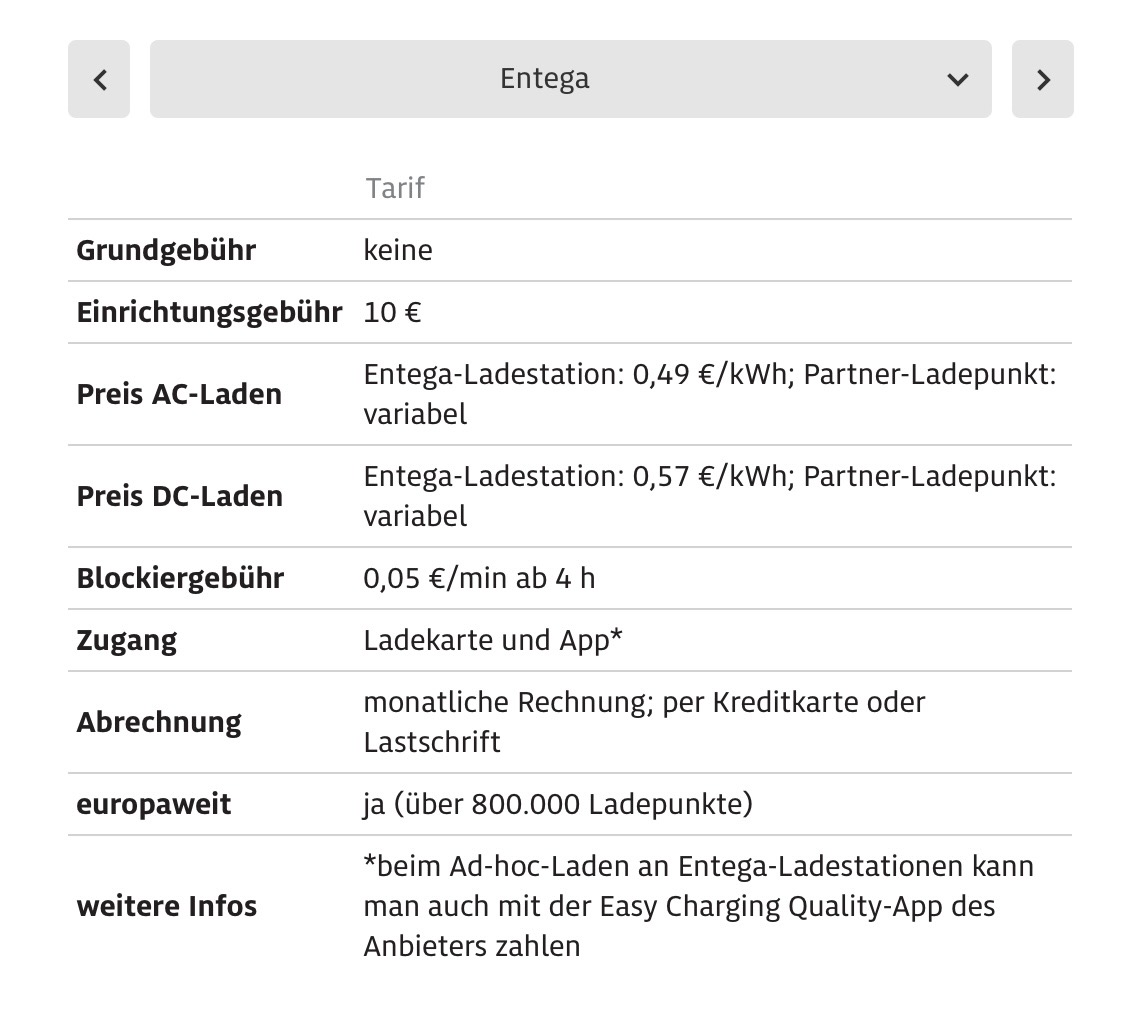Click the Einrichtungsgebühr row label
Screen dimensions: 1148x1014
tap(209, 312)
